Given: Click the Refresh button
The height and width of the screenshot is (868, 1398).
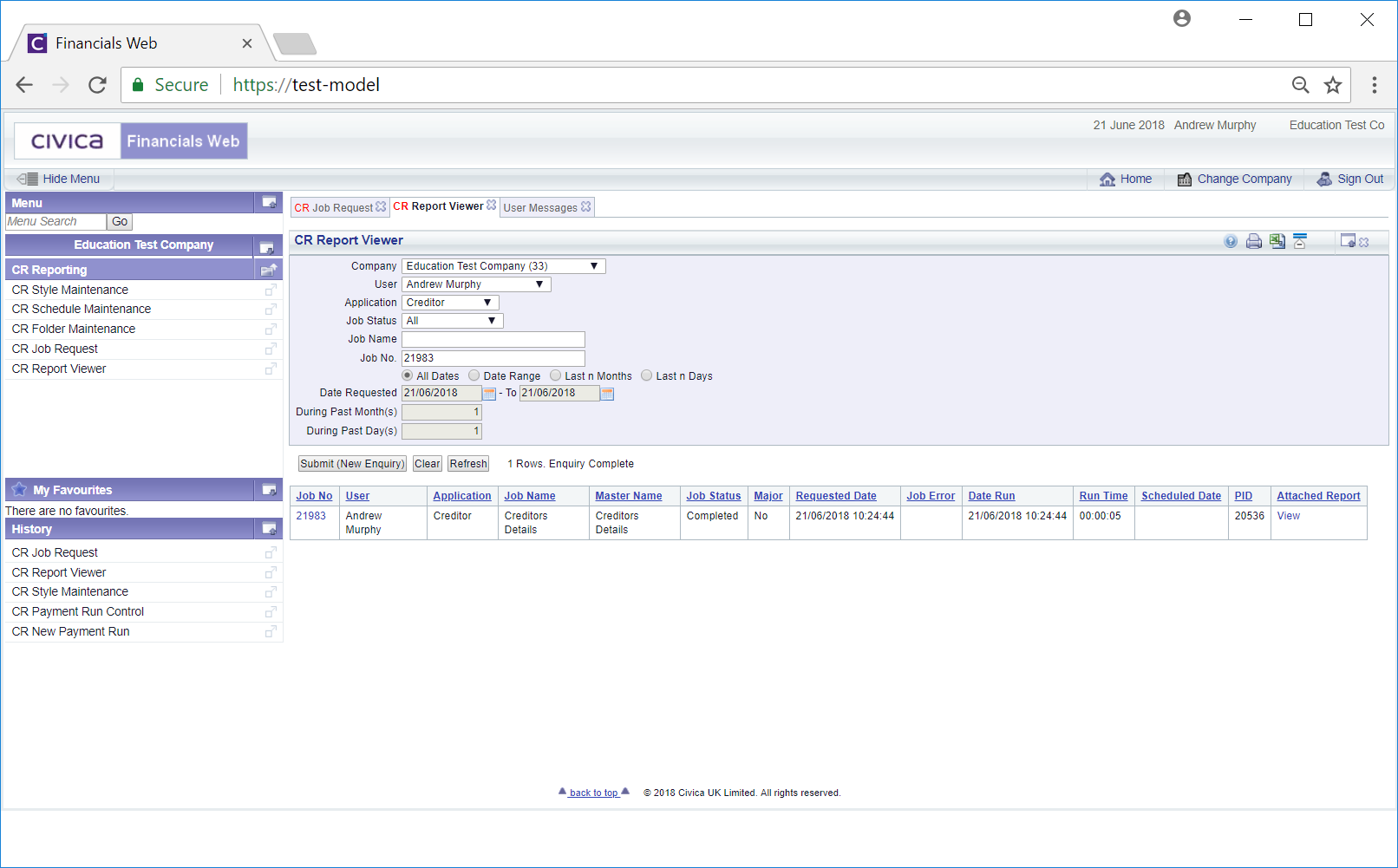Looking at the screenshot, I should [468, 464].
